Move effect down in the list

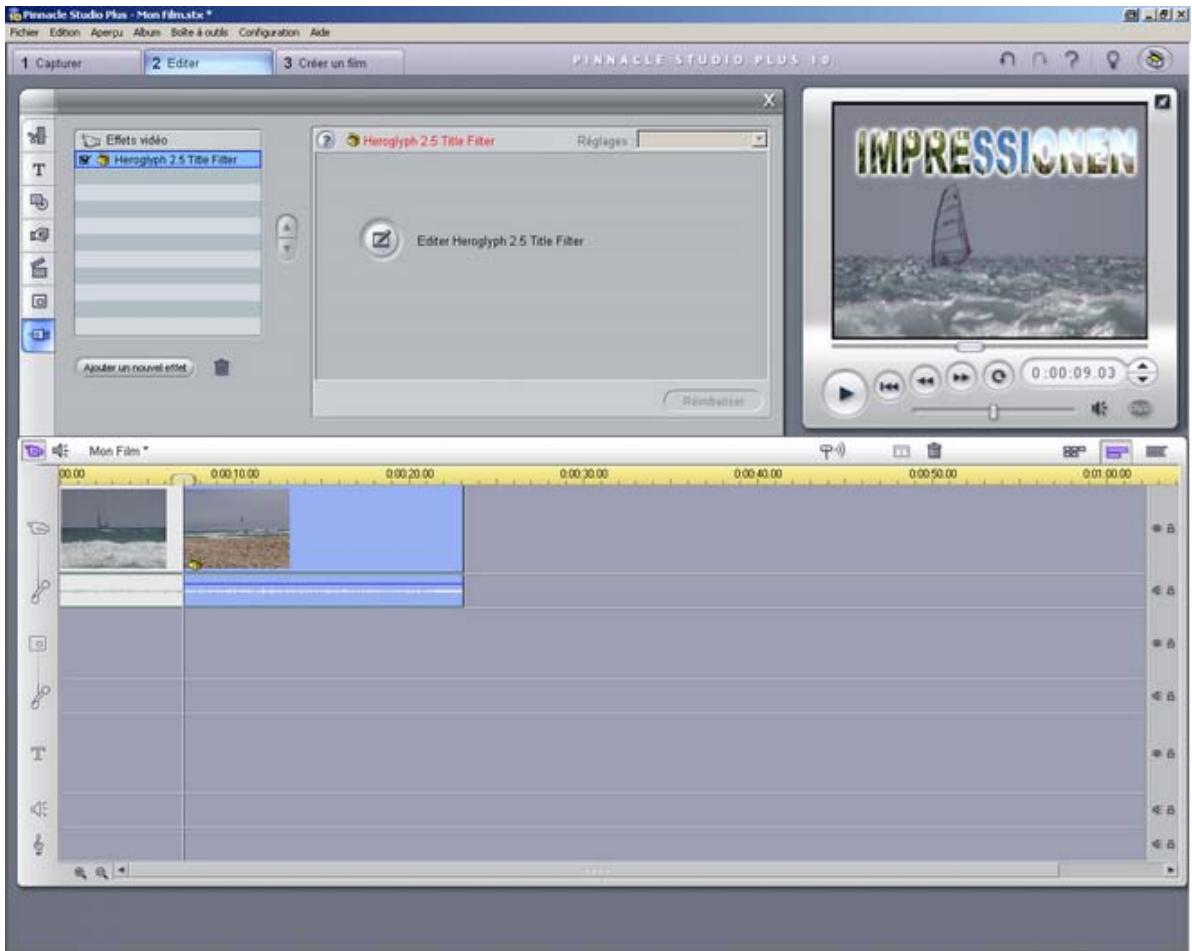coord(287,249)
